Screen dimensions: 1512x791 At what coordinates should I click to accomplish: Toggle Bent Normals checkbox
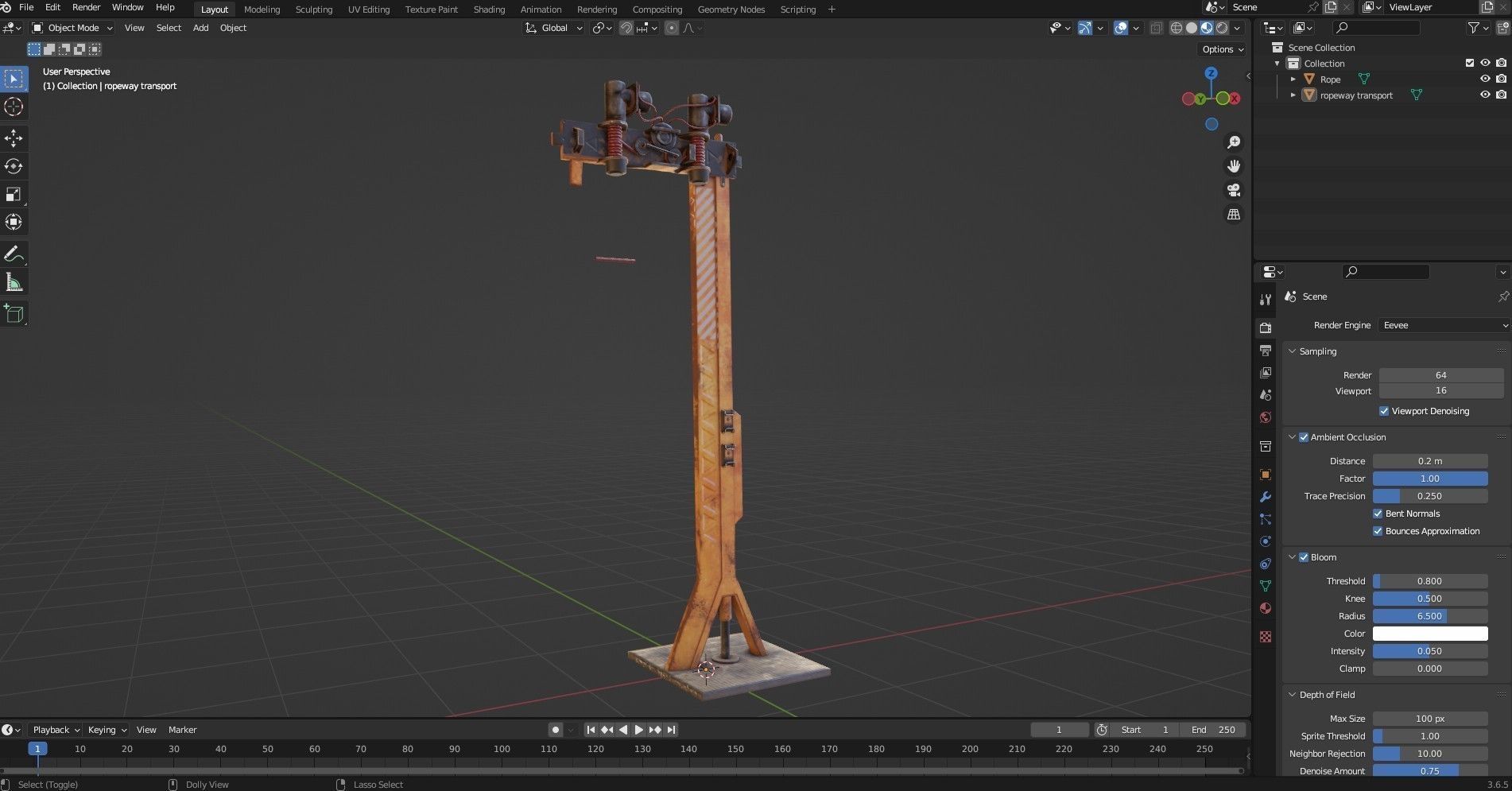point(1378,514)
